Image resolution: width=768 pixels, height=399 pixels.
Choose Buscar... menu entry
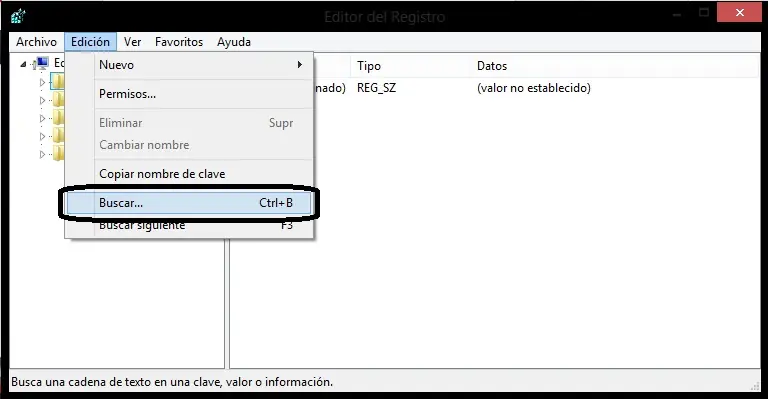(x=189, y=203)
